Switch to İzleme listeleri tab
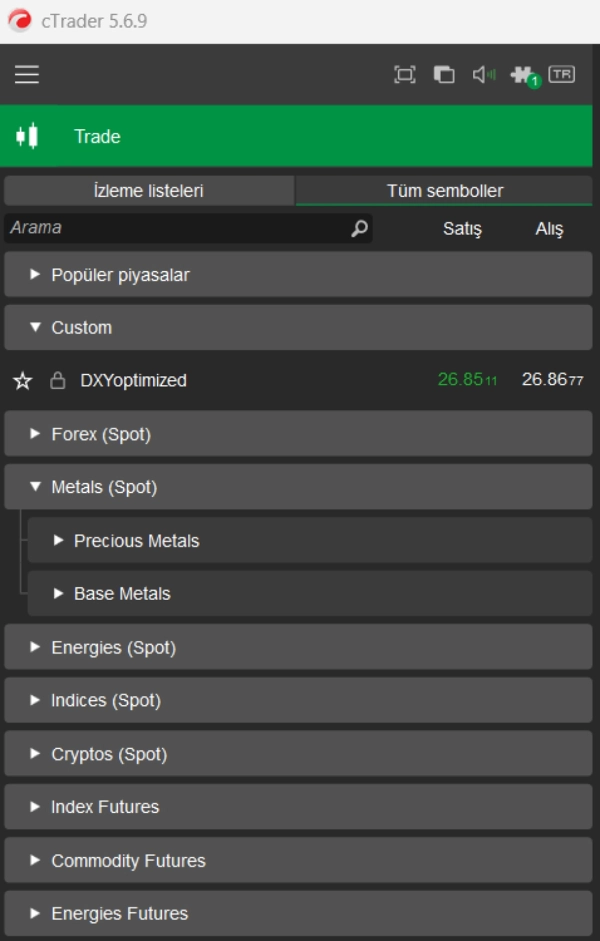The image size is (600, 941). (148, 191)
